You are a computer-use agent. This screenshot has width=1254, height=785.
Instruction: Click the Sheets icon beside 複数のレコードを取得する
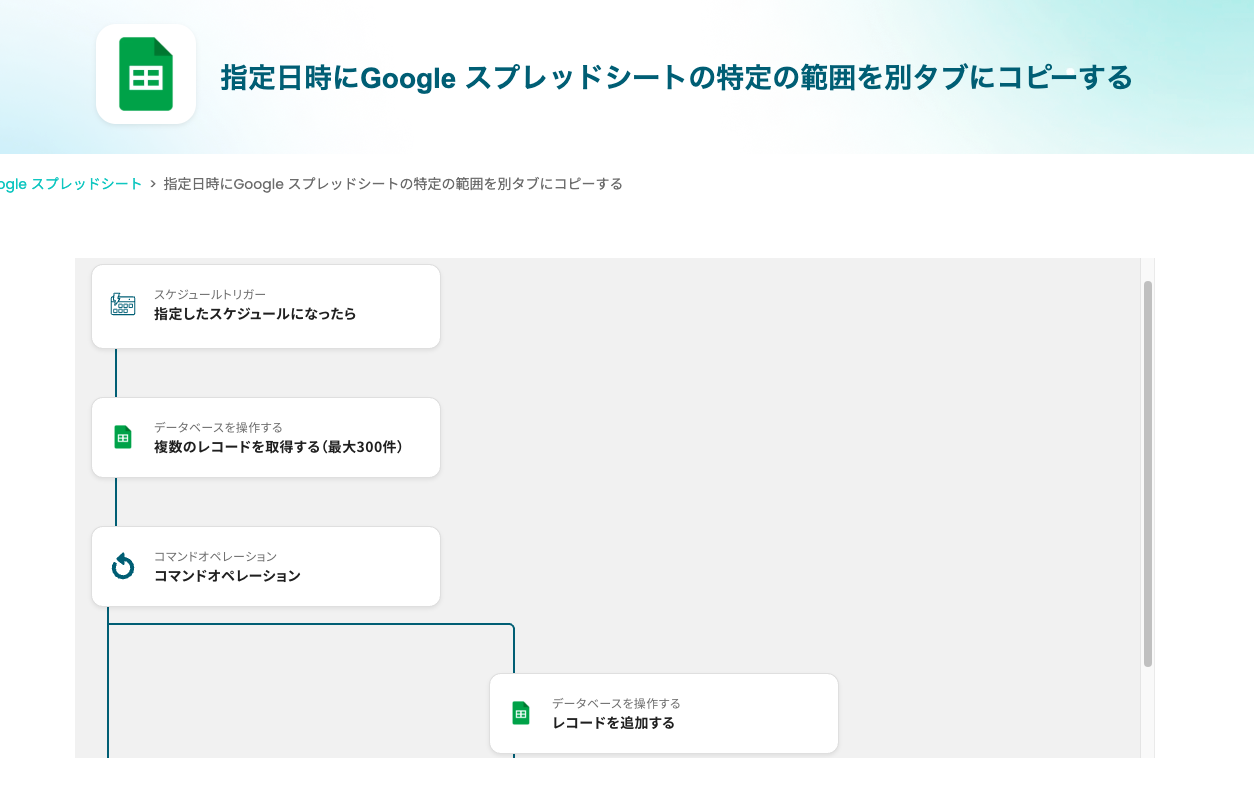coord(123,437)
